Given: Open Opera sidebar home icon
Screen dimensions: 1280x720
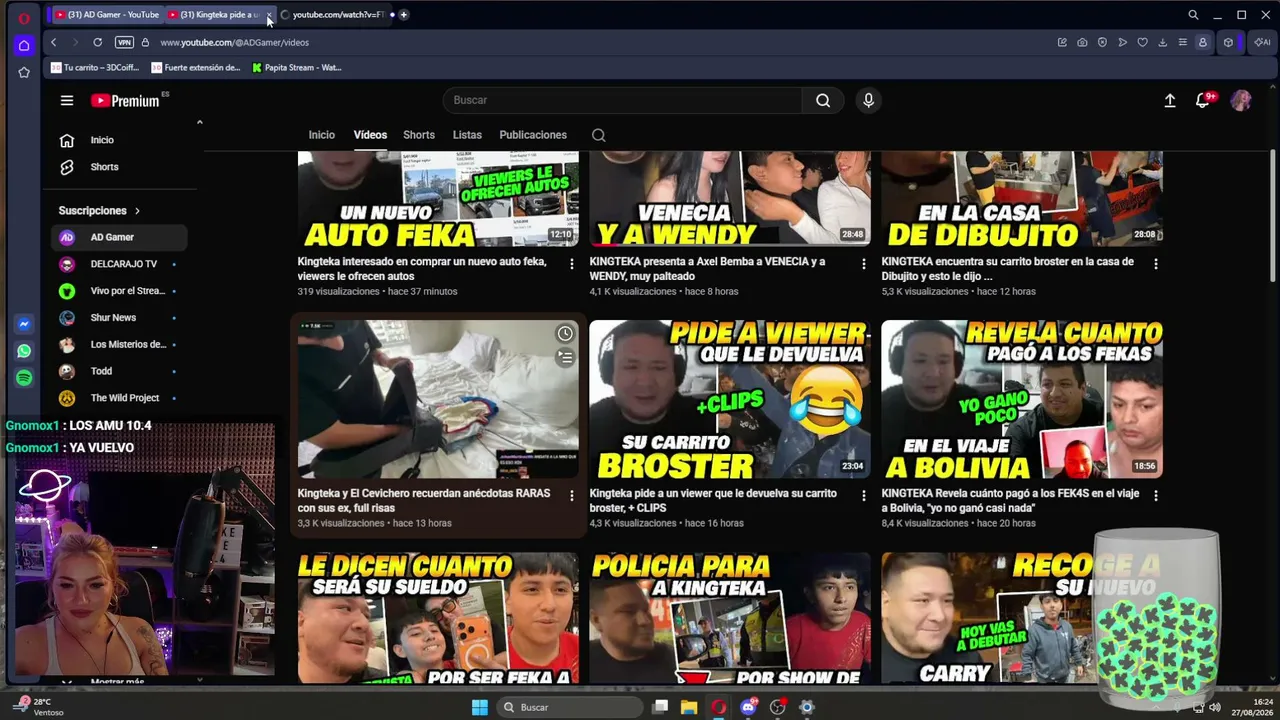Looking at the screenshot, I should point(24,45).
